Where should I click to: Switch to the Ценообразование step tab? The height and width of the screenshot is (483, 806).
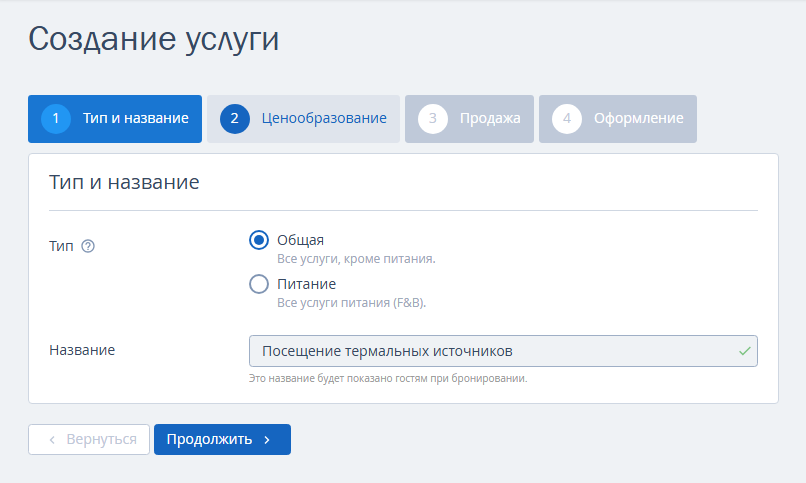click(x=303, y=119)
